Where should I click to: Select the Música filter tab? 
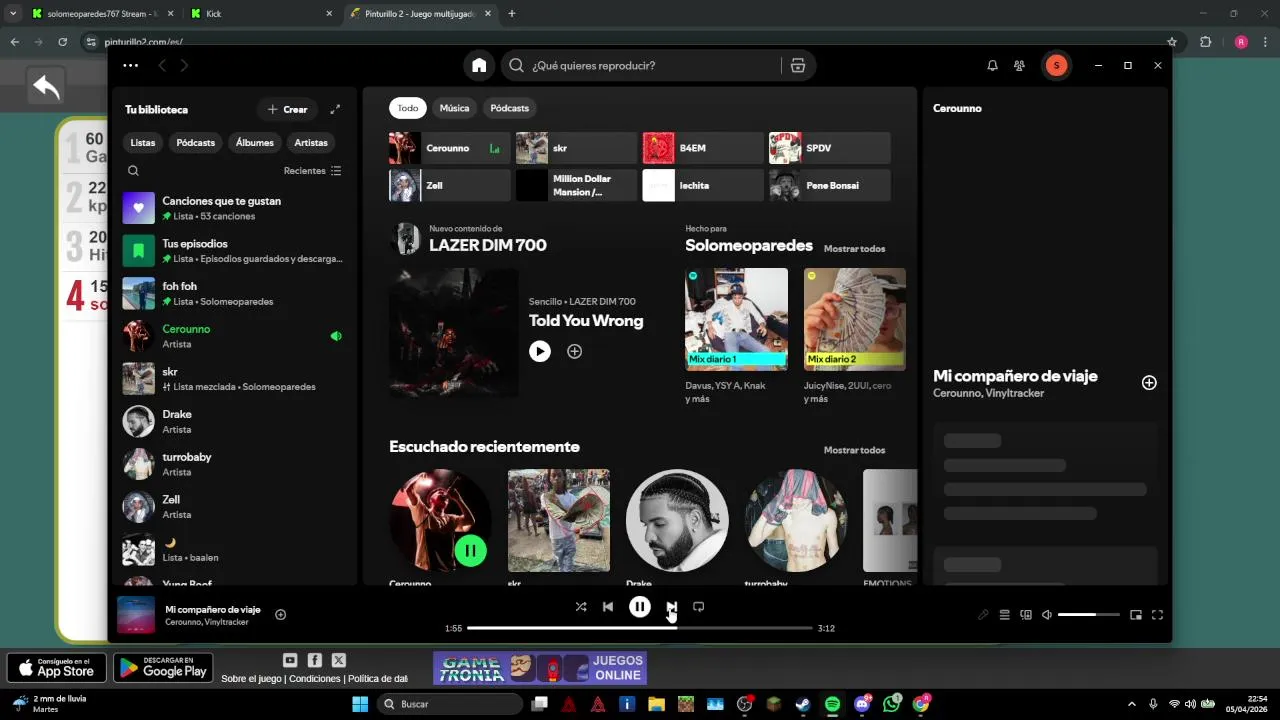pyautogui.click(x=454, y=108)
